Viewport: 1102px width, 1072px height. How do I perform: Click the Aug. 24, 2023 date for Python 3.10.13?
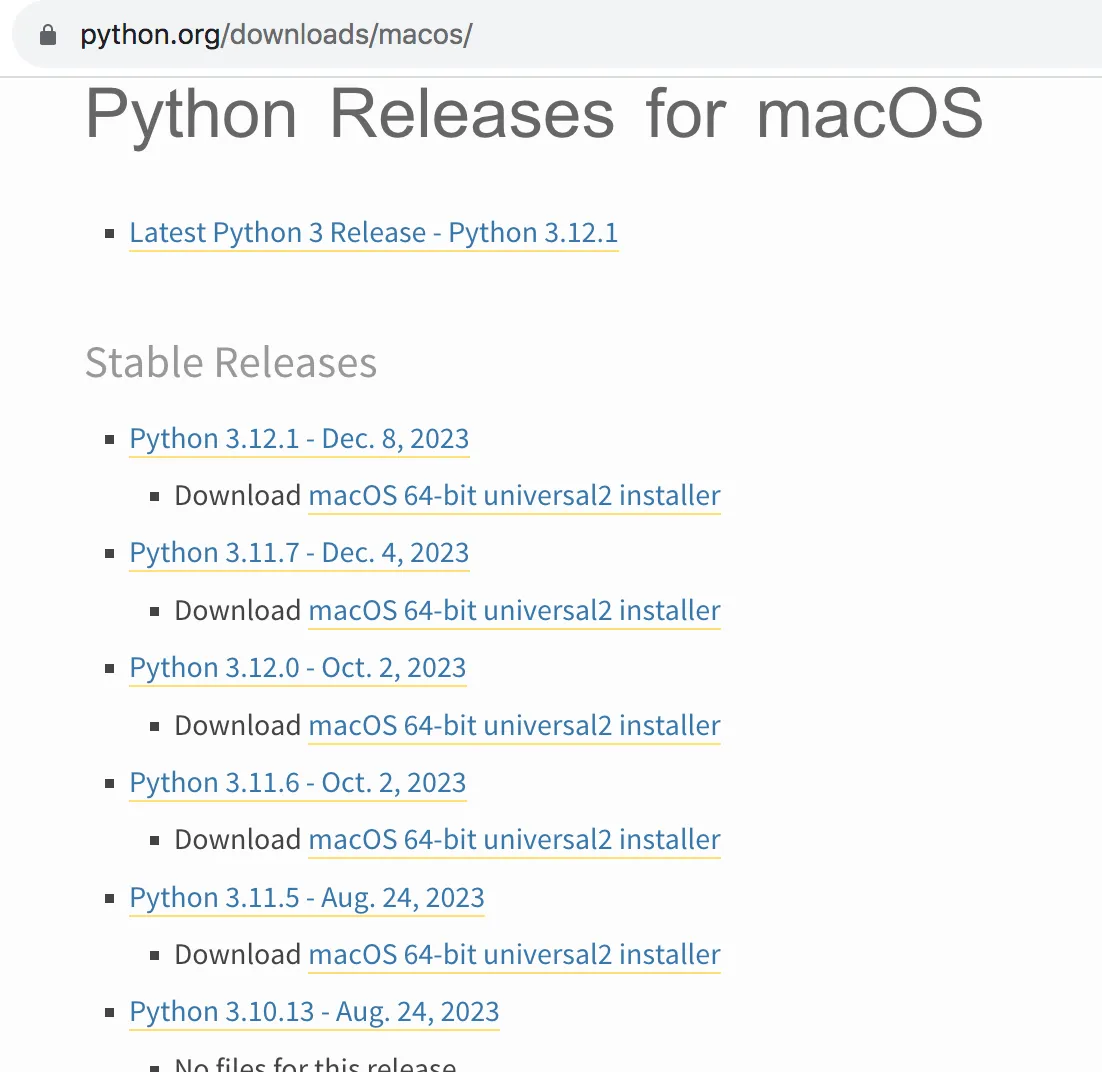(420, 1011)
